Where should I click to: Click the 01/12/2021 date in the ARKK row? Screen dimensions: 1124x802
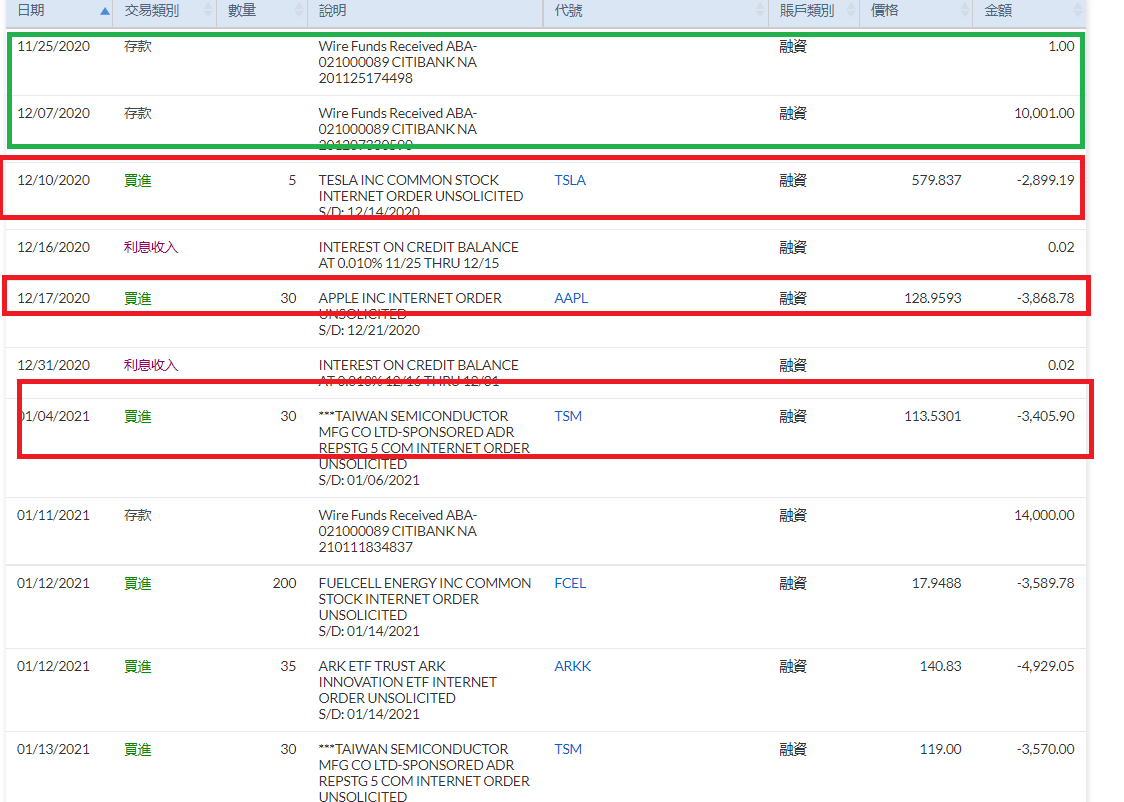54,667
